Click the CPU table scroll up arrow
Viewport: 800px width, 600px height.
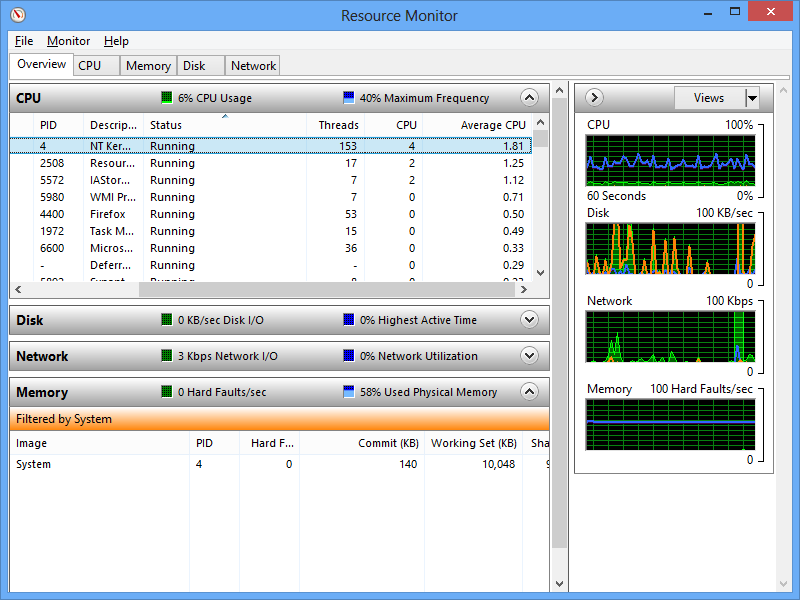coord(541,122)
